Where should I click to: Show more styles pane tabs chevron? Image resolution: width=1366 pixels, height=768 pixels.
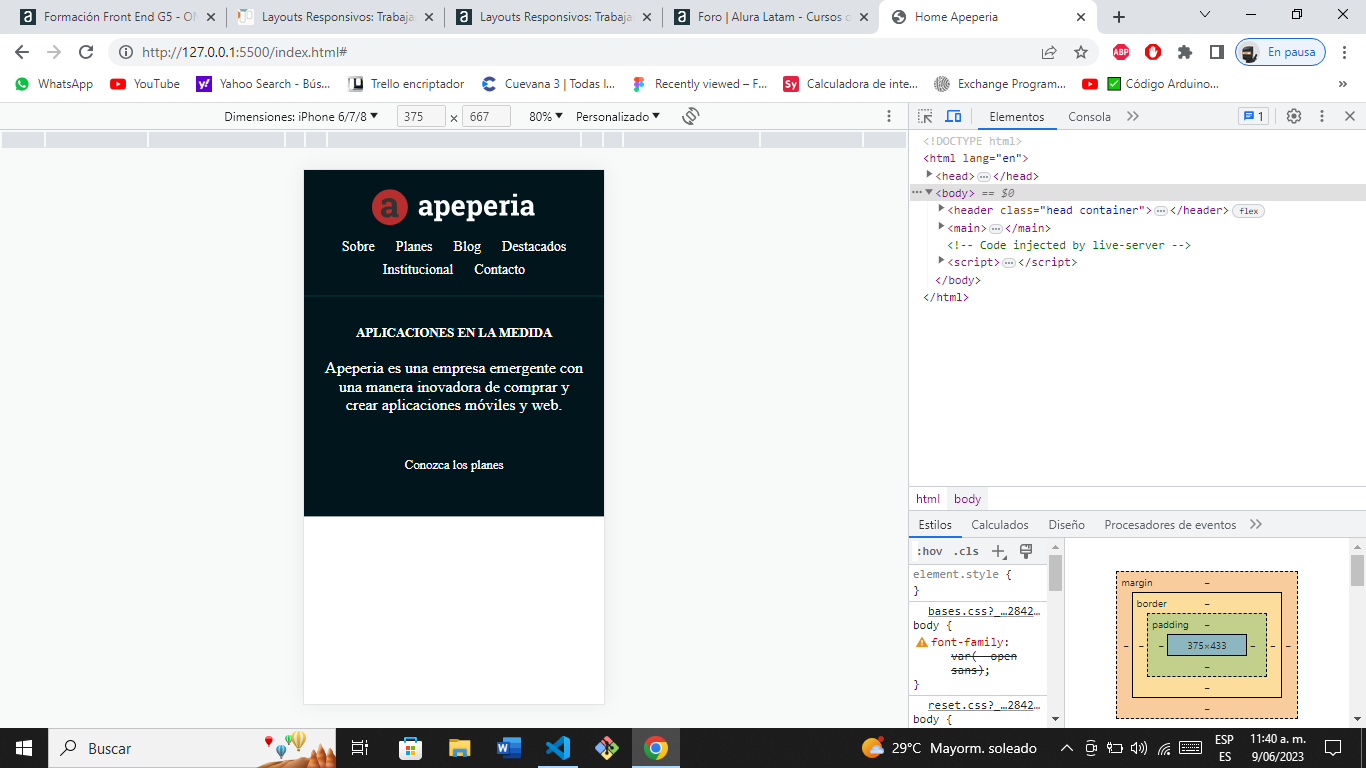point(1256,525)
